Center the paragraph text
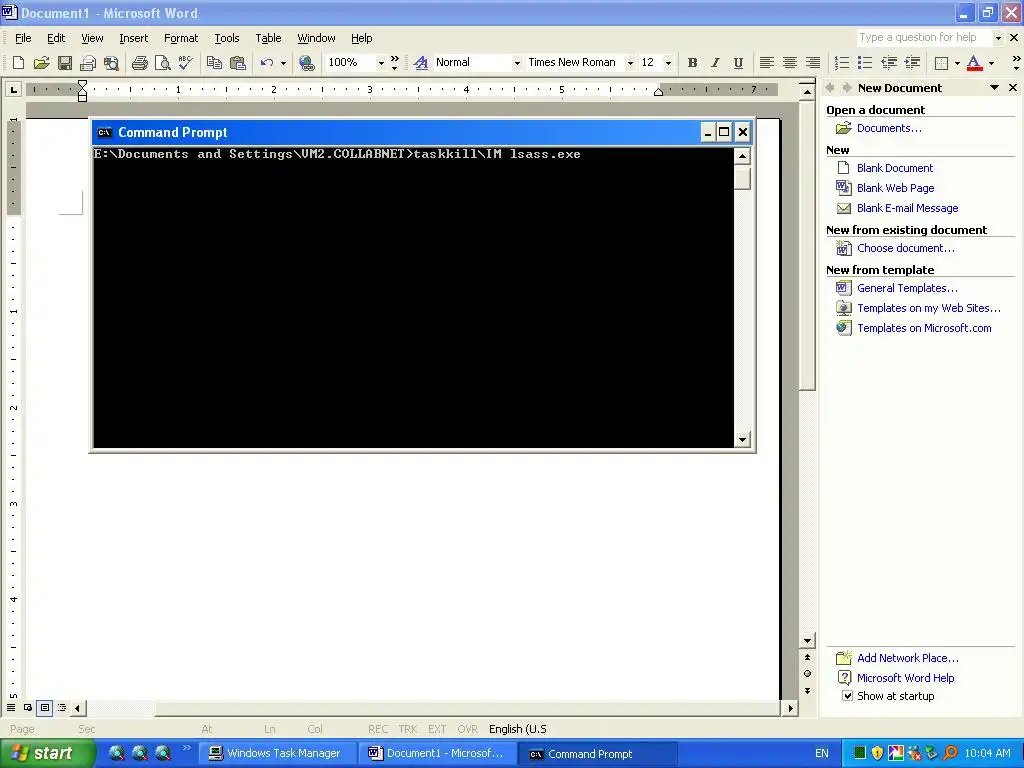The width and height of the screenshot is (1024, 768). pos(790,63)
